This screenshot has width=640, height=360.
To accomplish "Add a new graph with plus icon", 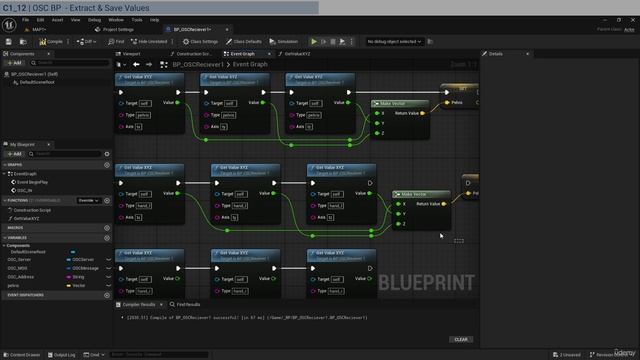I will pos(107,165).
